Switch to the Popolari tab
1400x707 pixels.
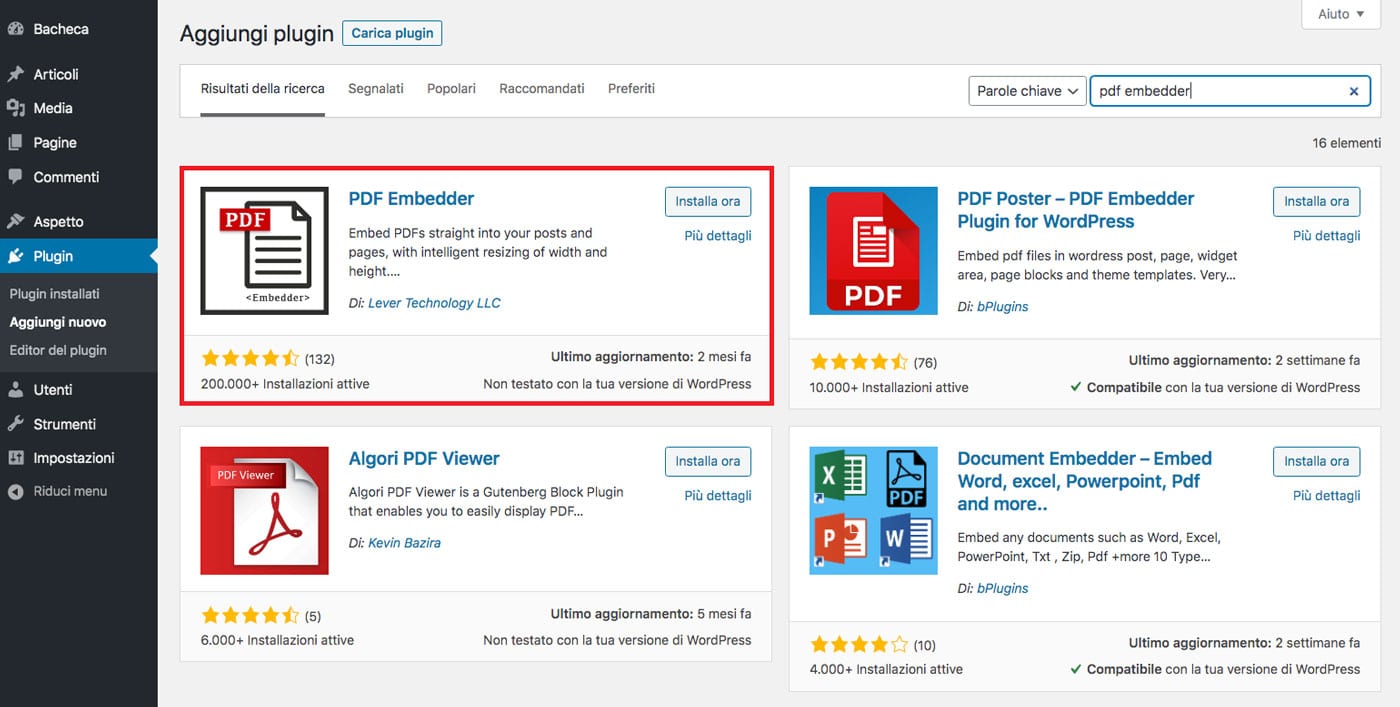[x=451, y=89]
